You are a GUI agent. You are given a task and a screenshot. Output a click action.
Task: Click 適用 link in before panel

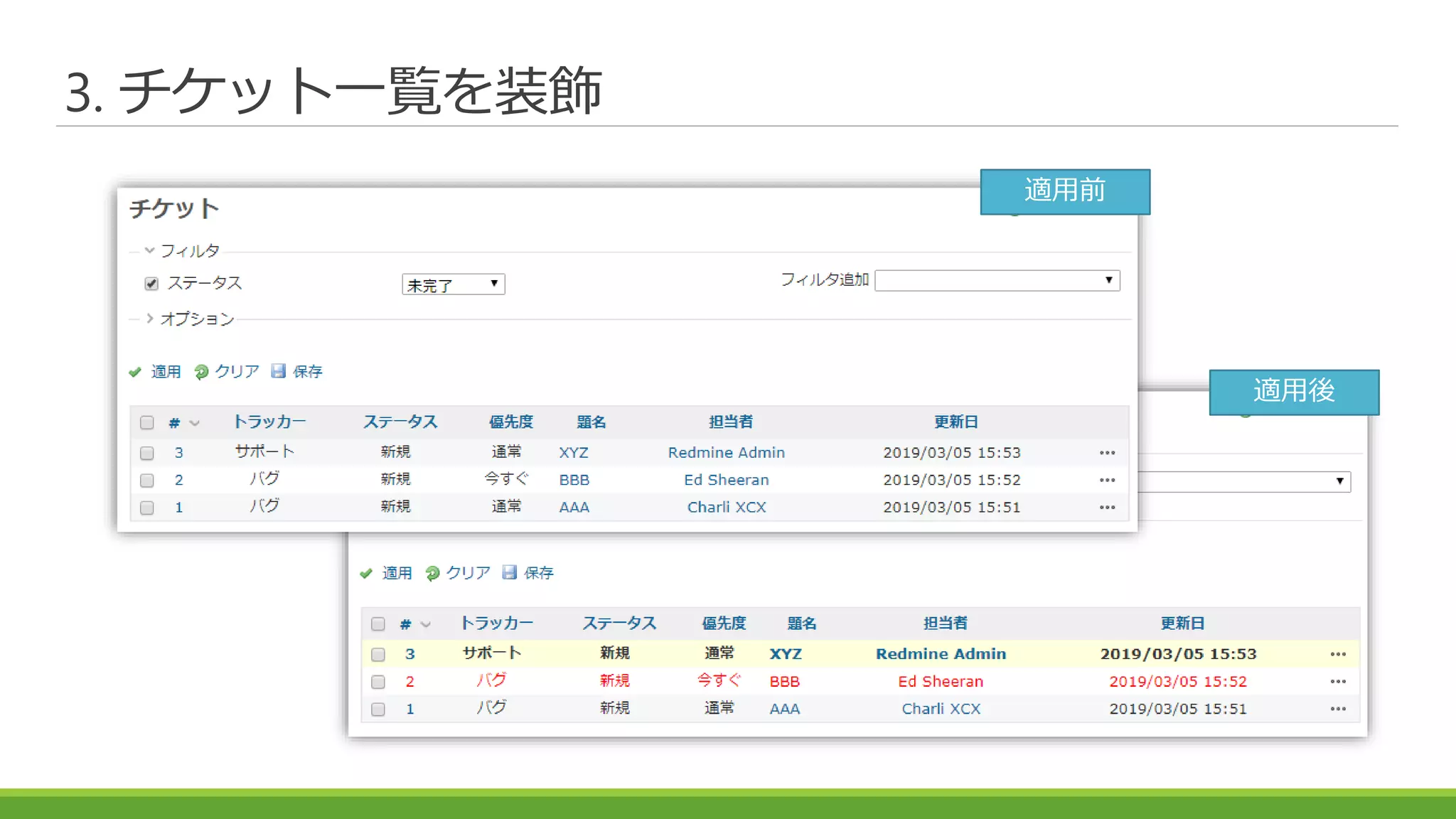pyautogui.click(x=166, y=372)
